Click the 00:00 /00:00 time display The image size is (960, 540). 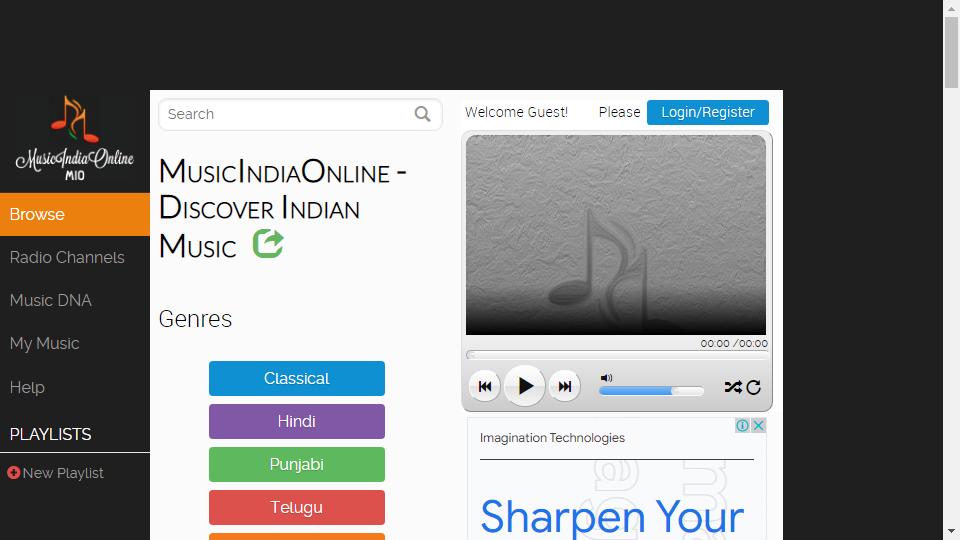pos(734,343)
